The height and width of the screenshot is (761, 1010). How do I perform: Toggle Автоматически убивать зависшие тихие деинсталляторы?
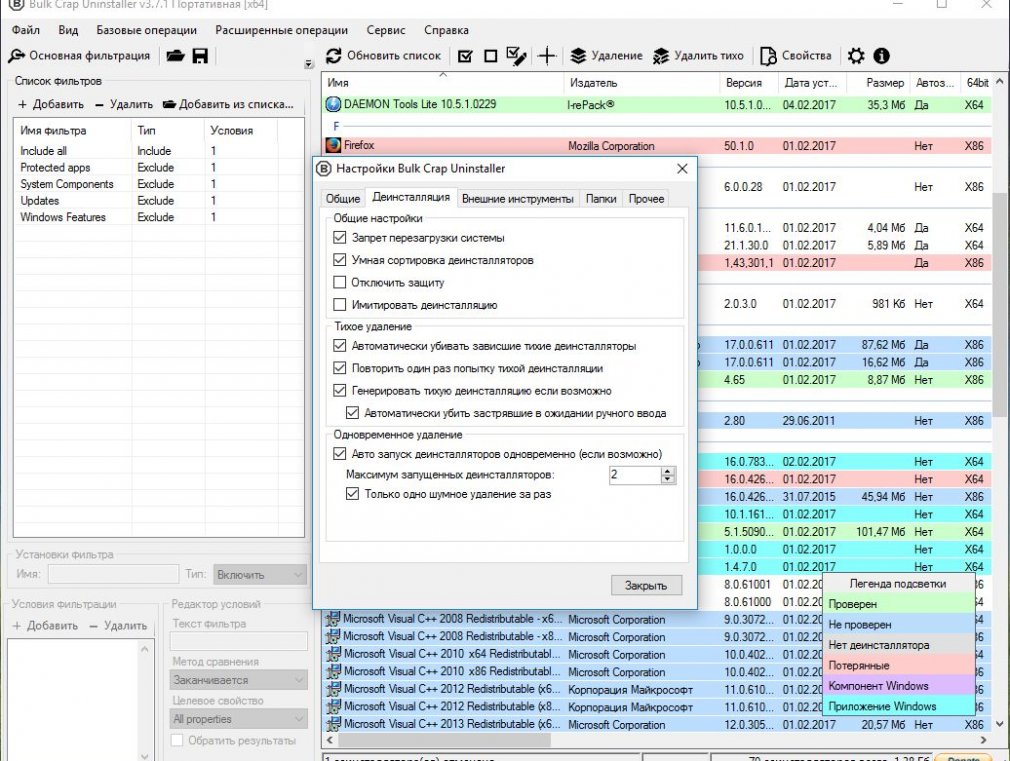pyautogui.click(x=339, y=346)
